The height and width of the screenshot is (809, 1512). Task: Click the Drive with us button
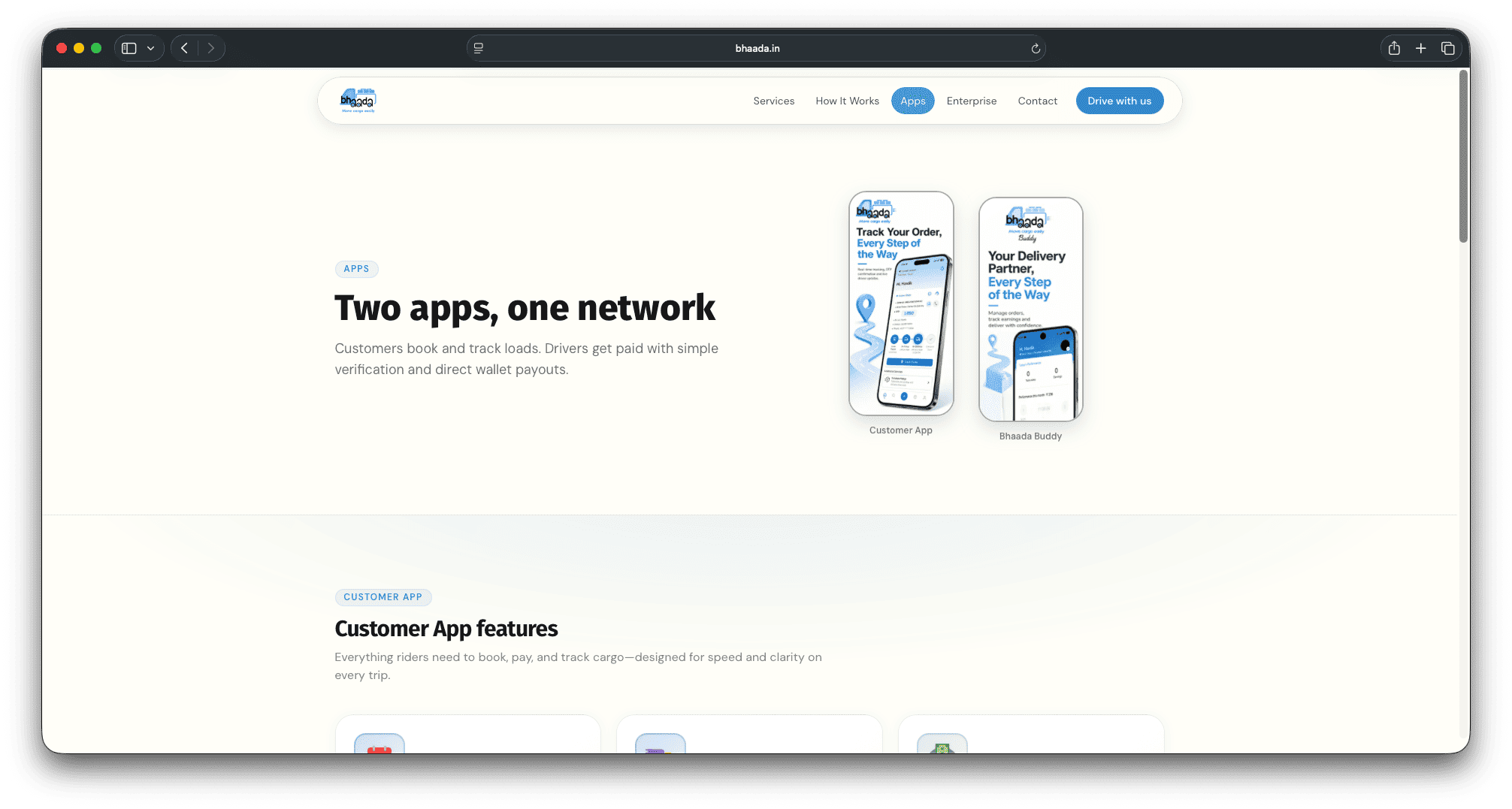tap(1120, 101)
